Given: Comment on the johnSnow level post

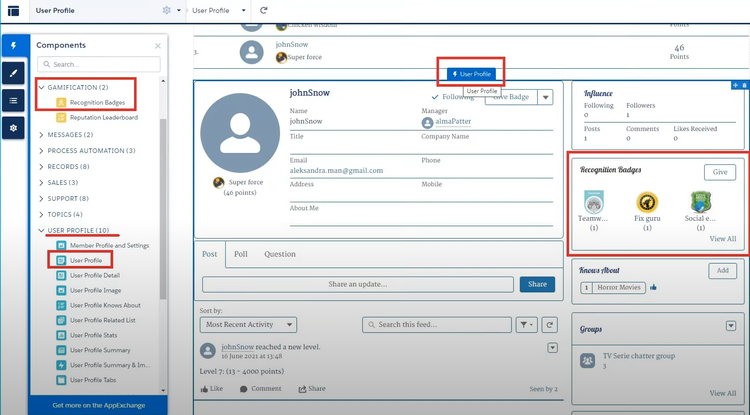Looking at the screenshot, I should [x=260, y=389].
